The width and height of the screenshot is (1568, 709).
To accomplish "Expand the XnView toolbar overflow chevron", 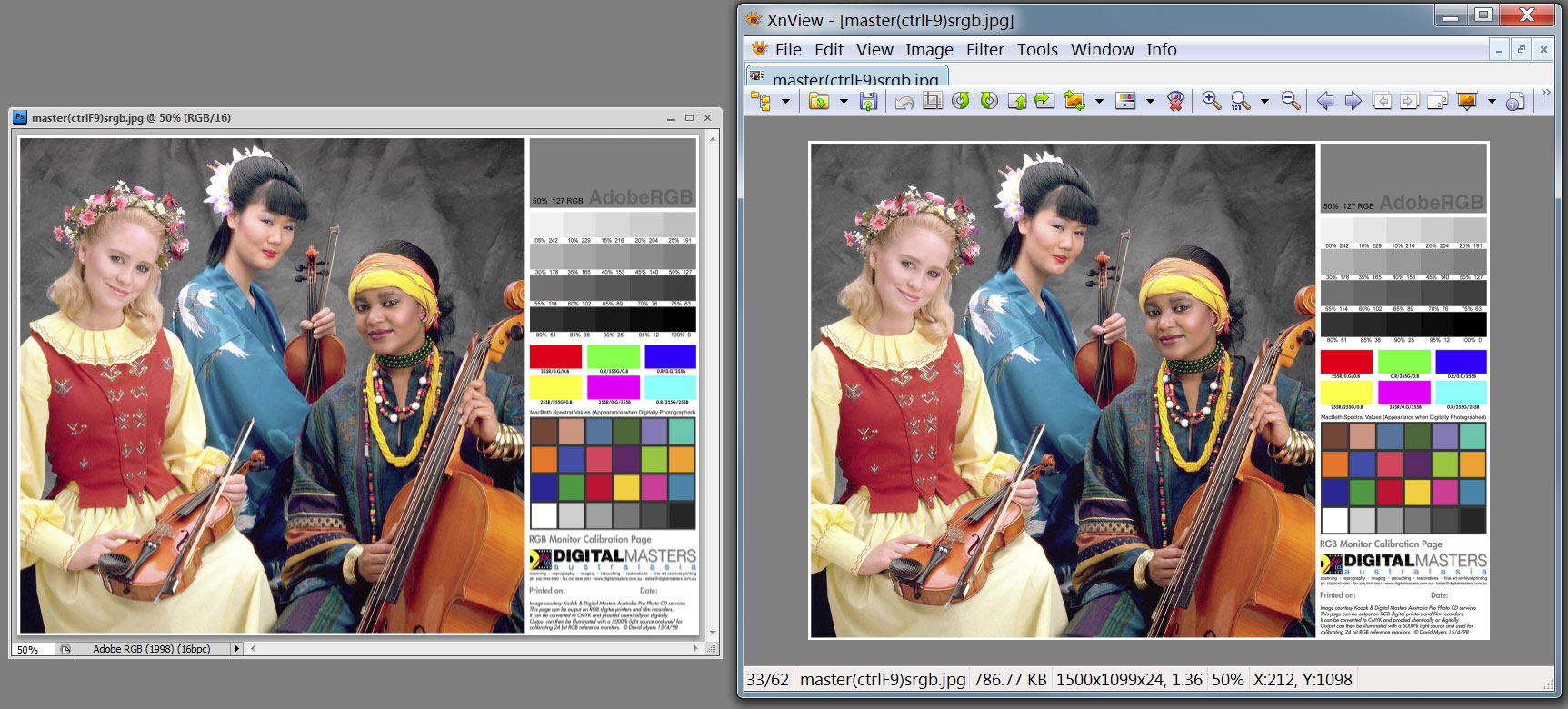I will (1545, 93).
